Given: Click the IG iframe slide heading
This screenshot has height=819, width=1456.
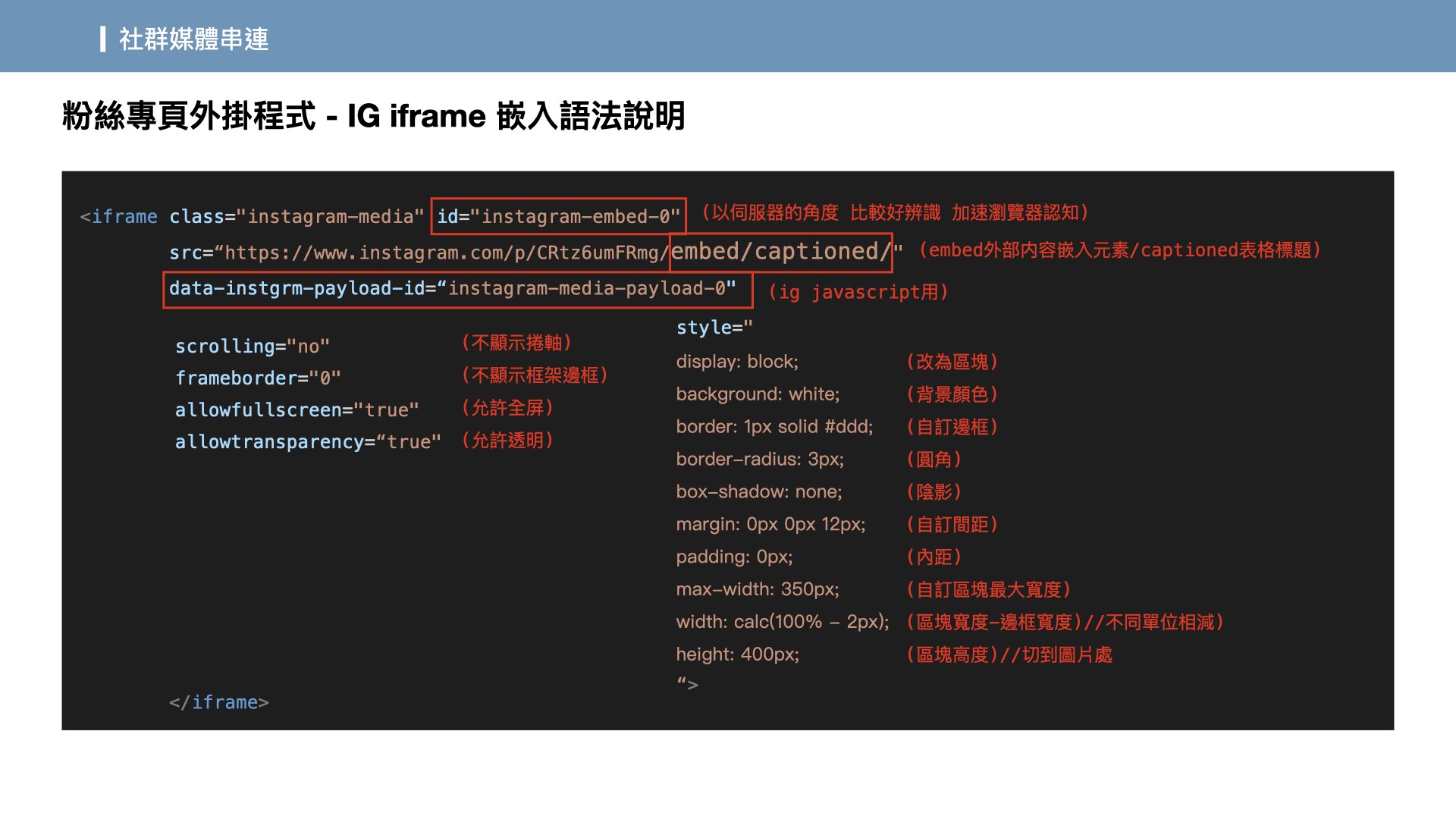Looking at the screenshot, I should [x=373, y=116].
